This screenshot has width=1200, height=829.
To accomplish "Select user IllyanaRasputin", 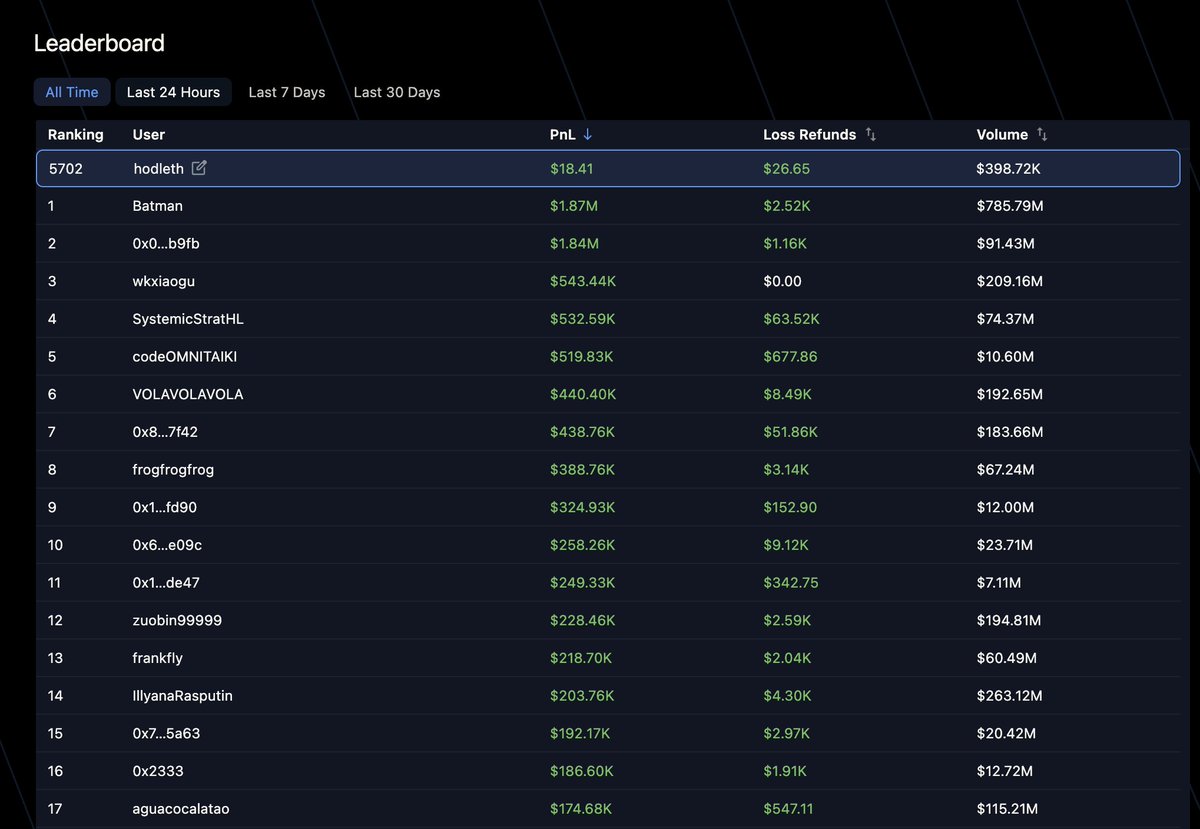I will [x=183, y=696].
